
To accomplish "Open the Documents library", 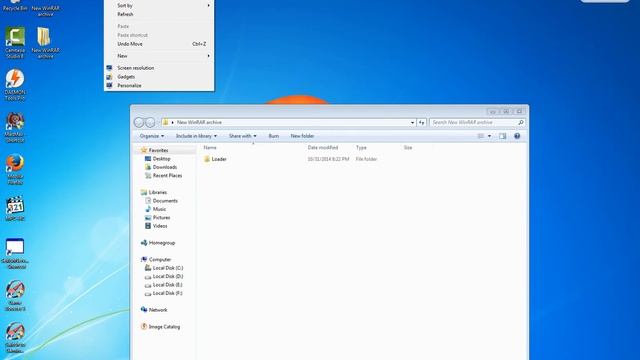I will 161,201.
